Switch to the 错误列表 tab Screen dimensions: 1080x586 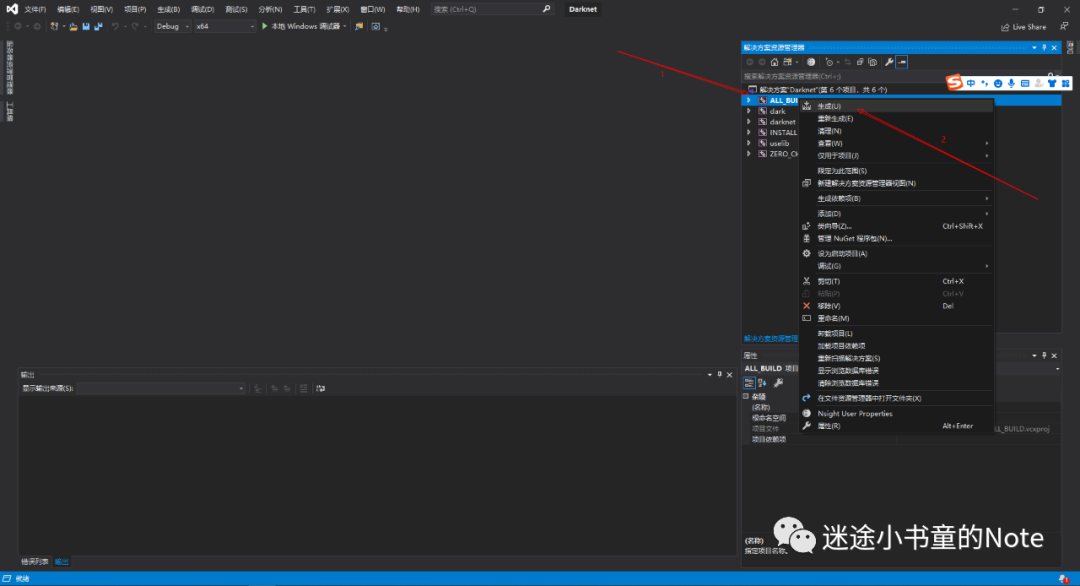click(x=34, y=562)
